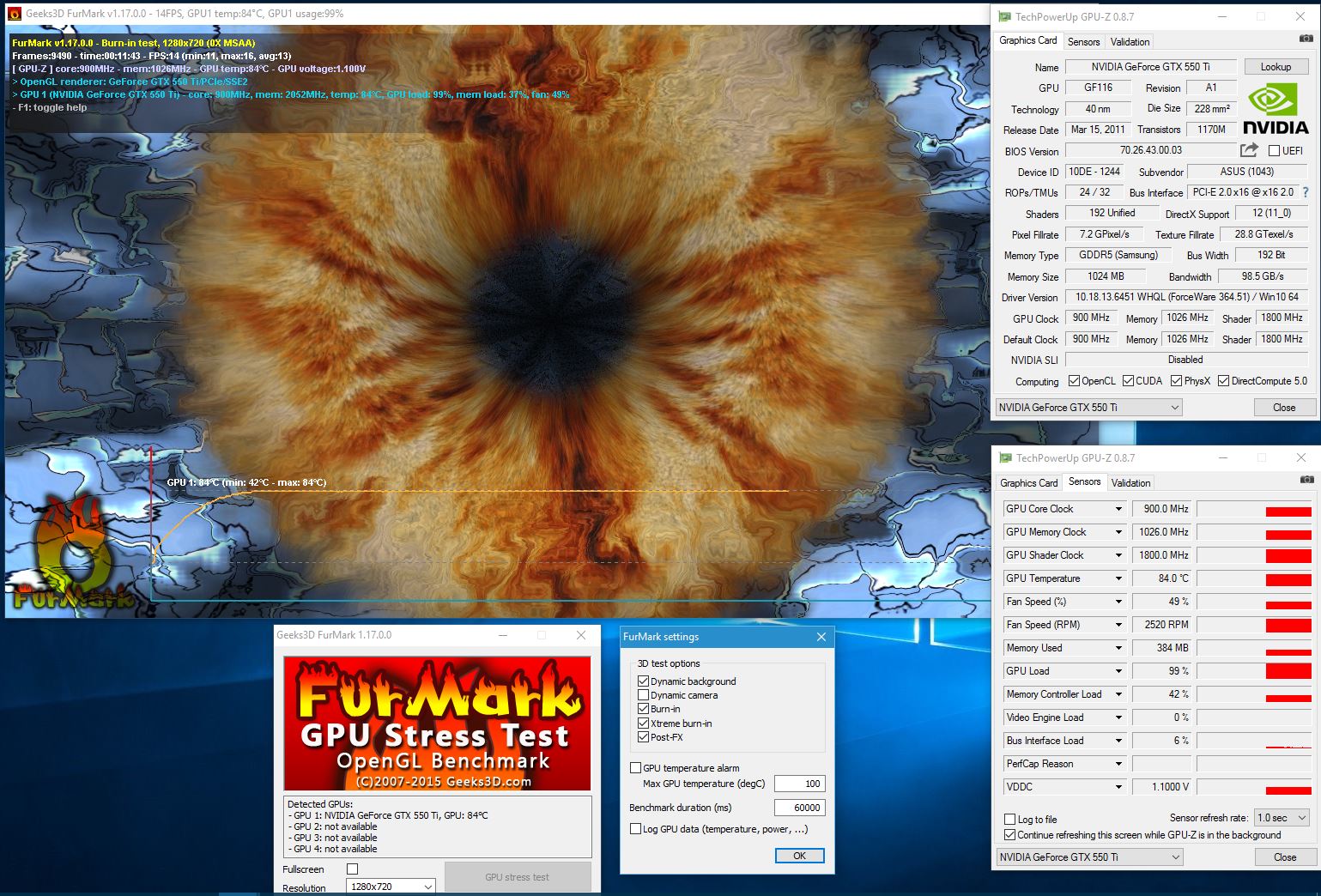This screenshot has height=896, width=1321.
Task: Uncheck Dynamic background in FurMark settings
Action: (643, 681)
